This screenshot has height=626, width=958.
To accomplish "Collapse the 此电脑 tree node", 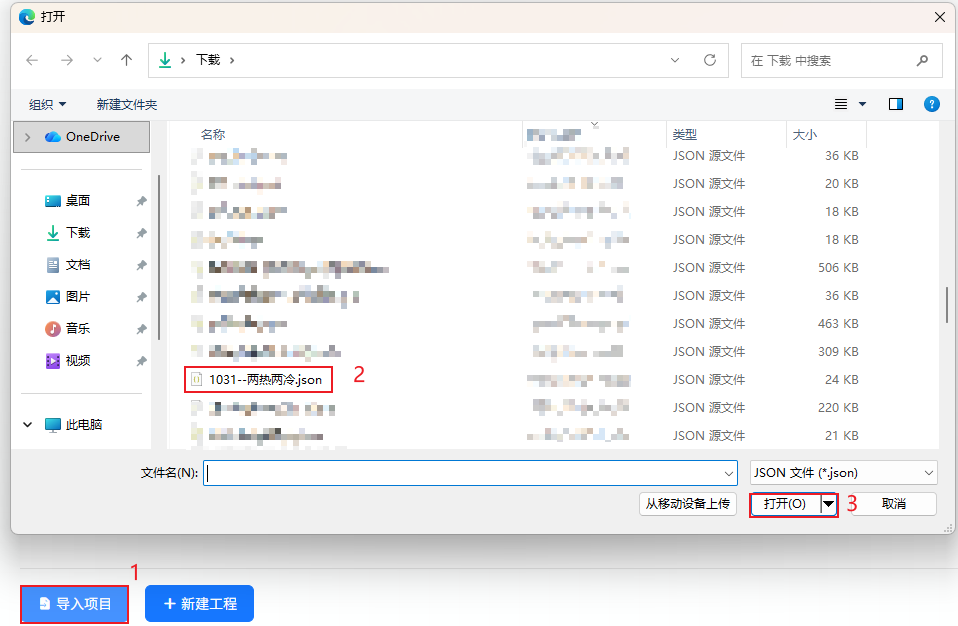I will point(27,424).
